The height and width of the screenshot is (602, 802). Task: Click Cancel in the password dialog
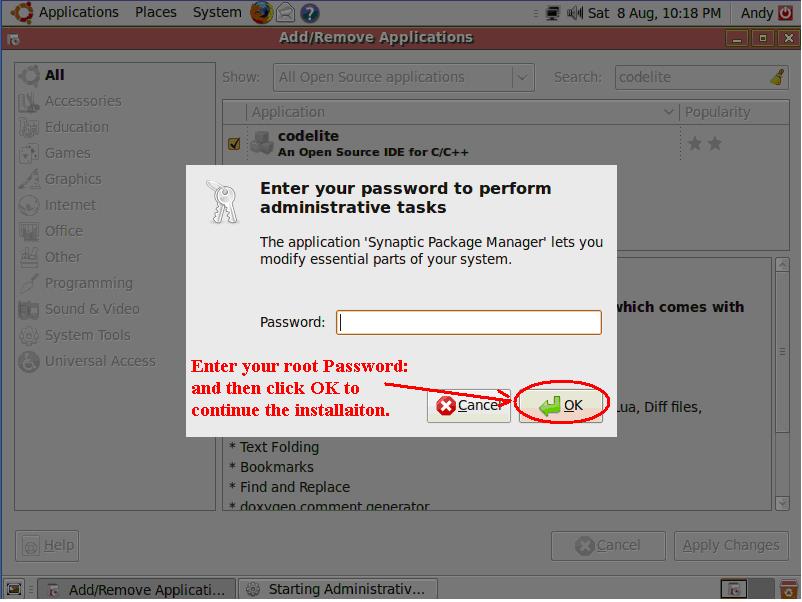[469, 406]
